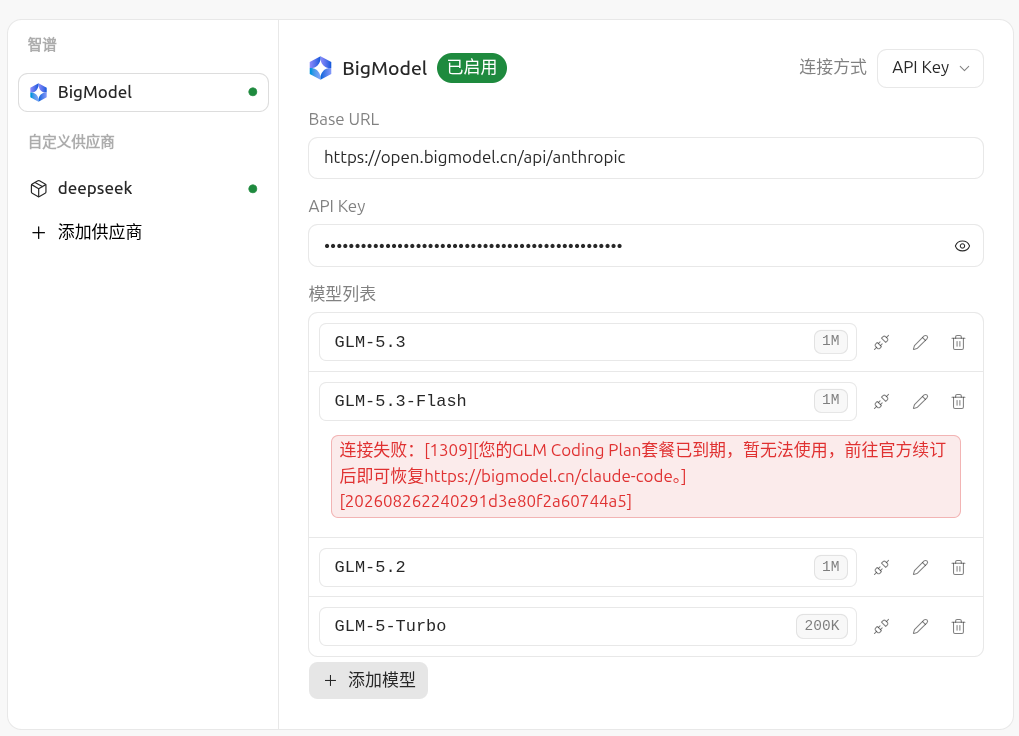Image resolution: width=1019 pixels, height=736 pixels.
Task: Delete the GLM-5.2 model
Action: click(x=959, y=568)
